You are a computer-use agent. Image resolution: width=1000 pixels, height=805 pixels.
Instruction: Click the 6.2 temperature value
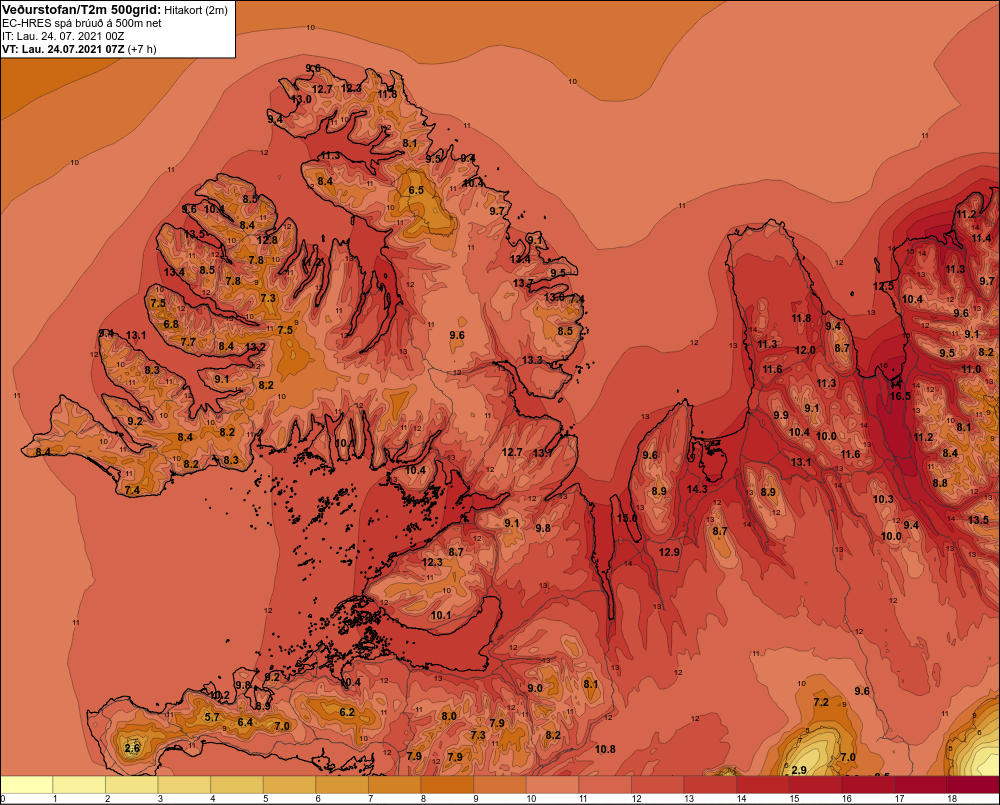(347, 712)
